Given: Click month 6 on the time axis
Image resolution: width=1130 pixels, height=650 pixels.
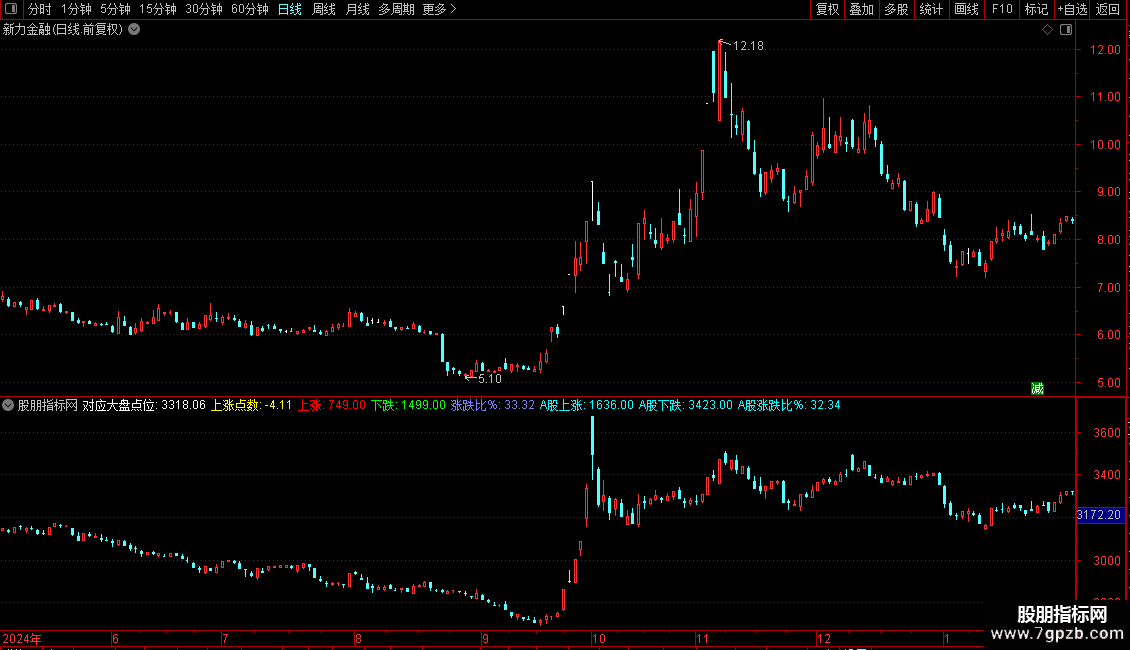Looking at the screenshot, I should (x=115, y=638).
